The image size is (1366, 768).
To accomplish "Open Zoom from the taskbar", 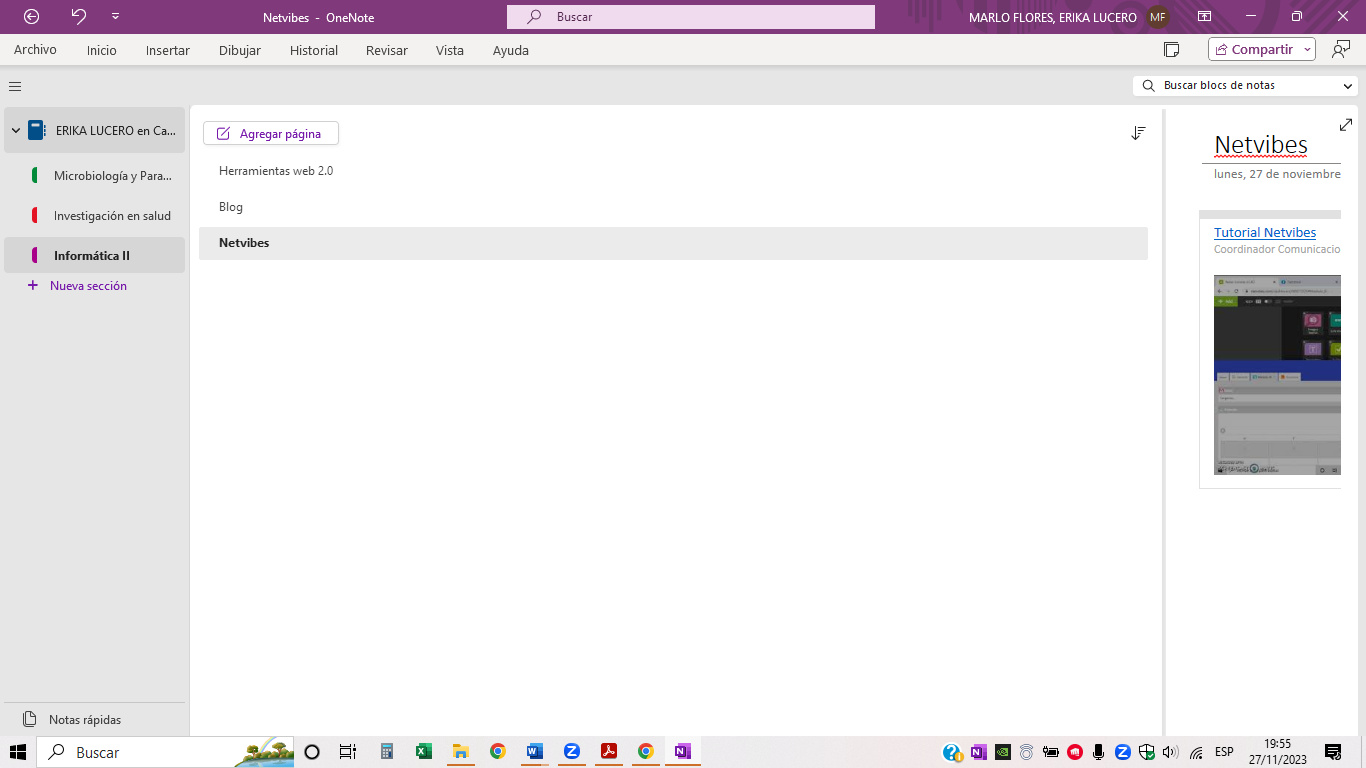I will click(x=571, y=752).
